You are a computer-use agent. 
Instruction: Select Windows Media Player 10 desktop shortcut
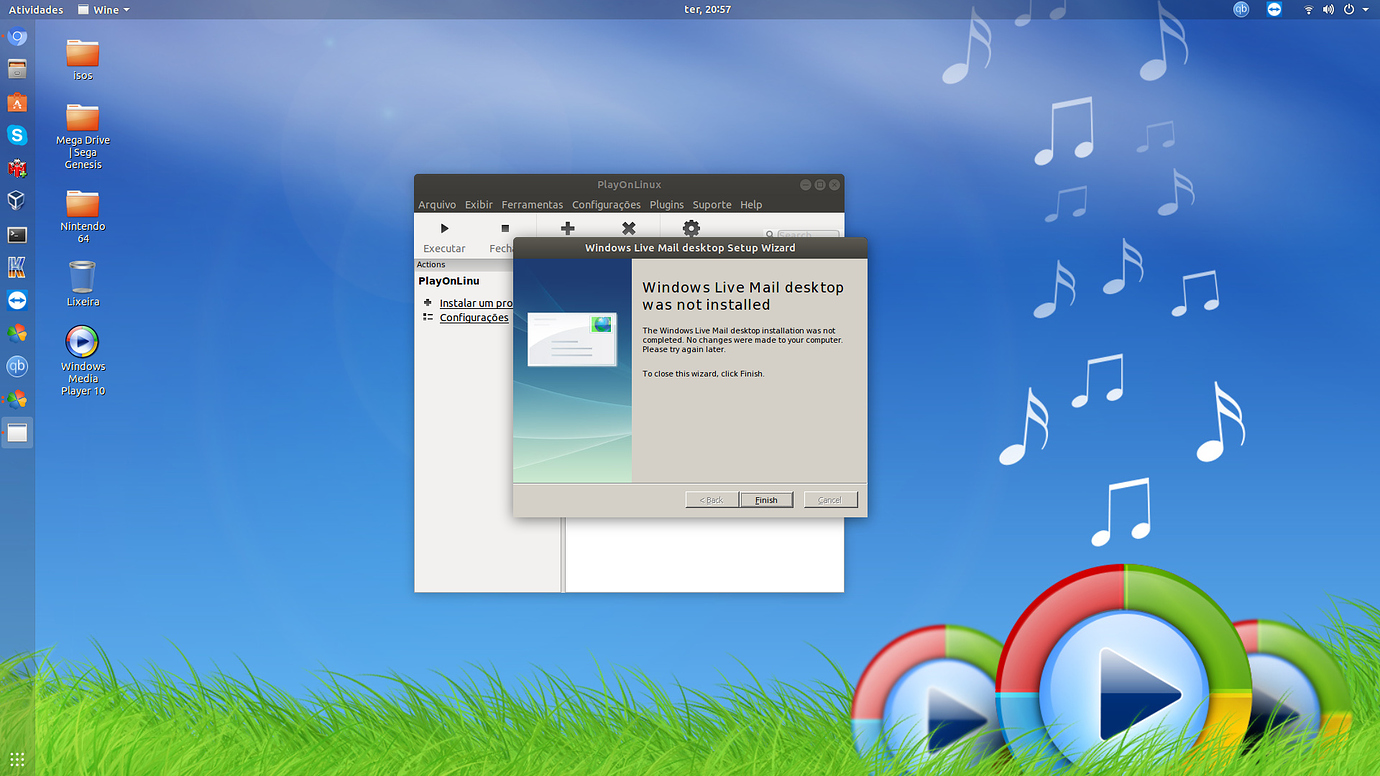click(83, 361)
